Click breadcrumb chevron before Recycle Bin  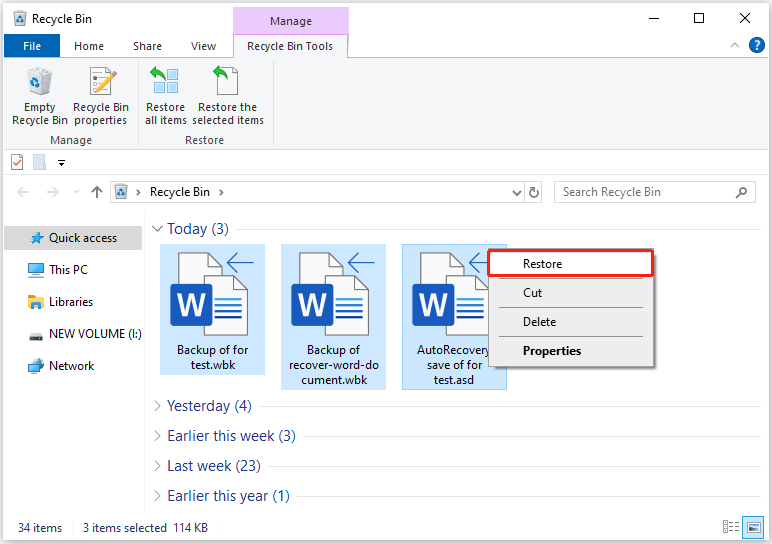tap(138, 192)
